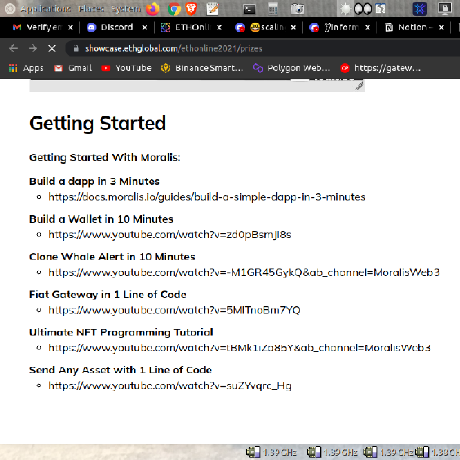
Task: Click the textarea resize handle
Action: [359, 86]
